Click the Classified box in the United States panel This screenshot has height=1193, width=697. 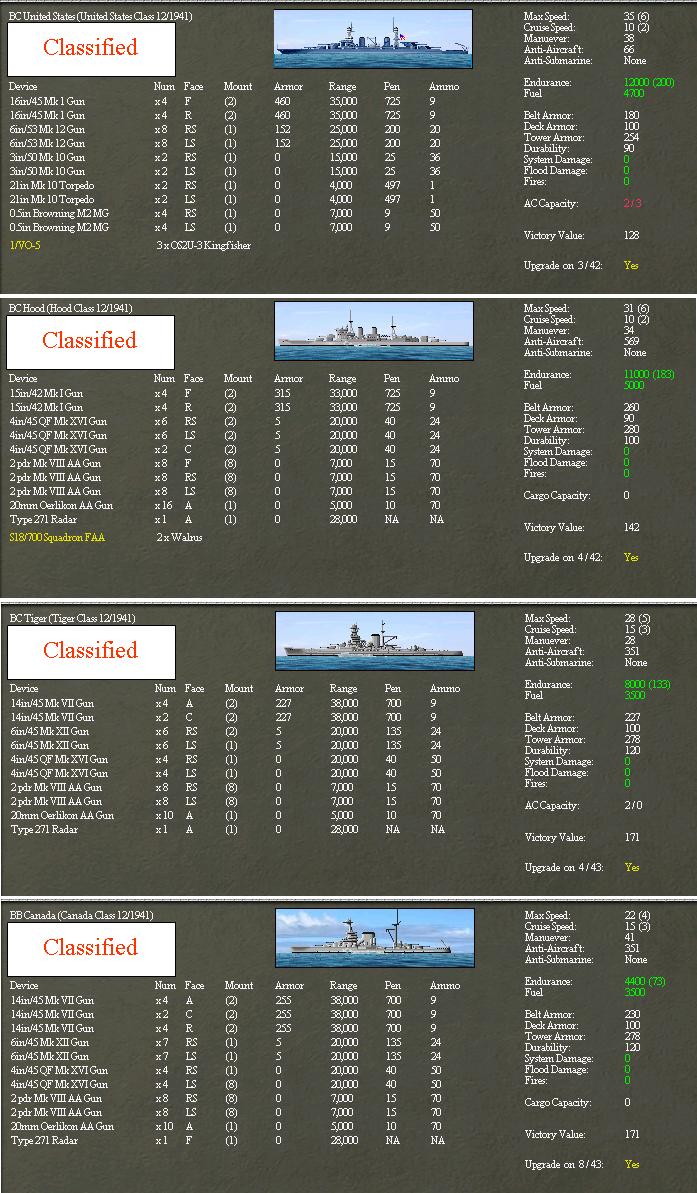91,49
